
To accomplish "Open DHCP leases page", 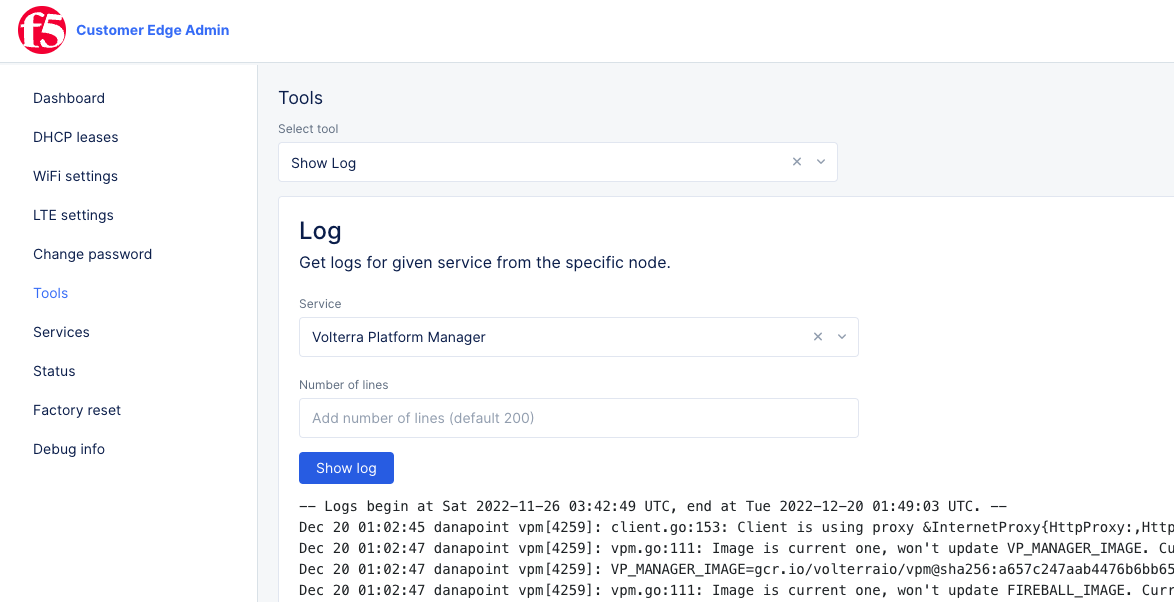I will coord(75,137).
